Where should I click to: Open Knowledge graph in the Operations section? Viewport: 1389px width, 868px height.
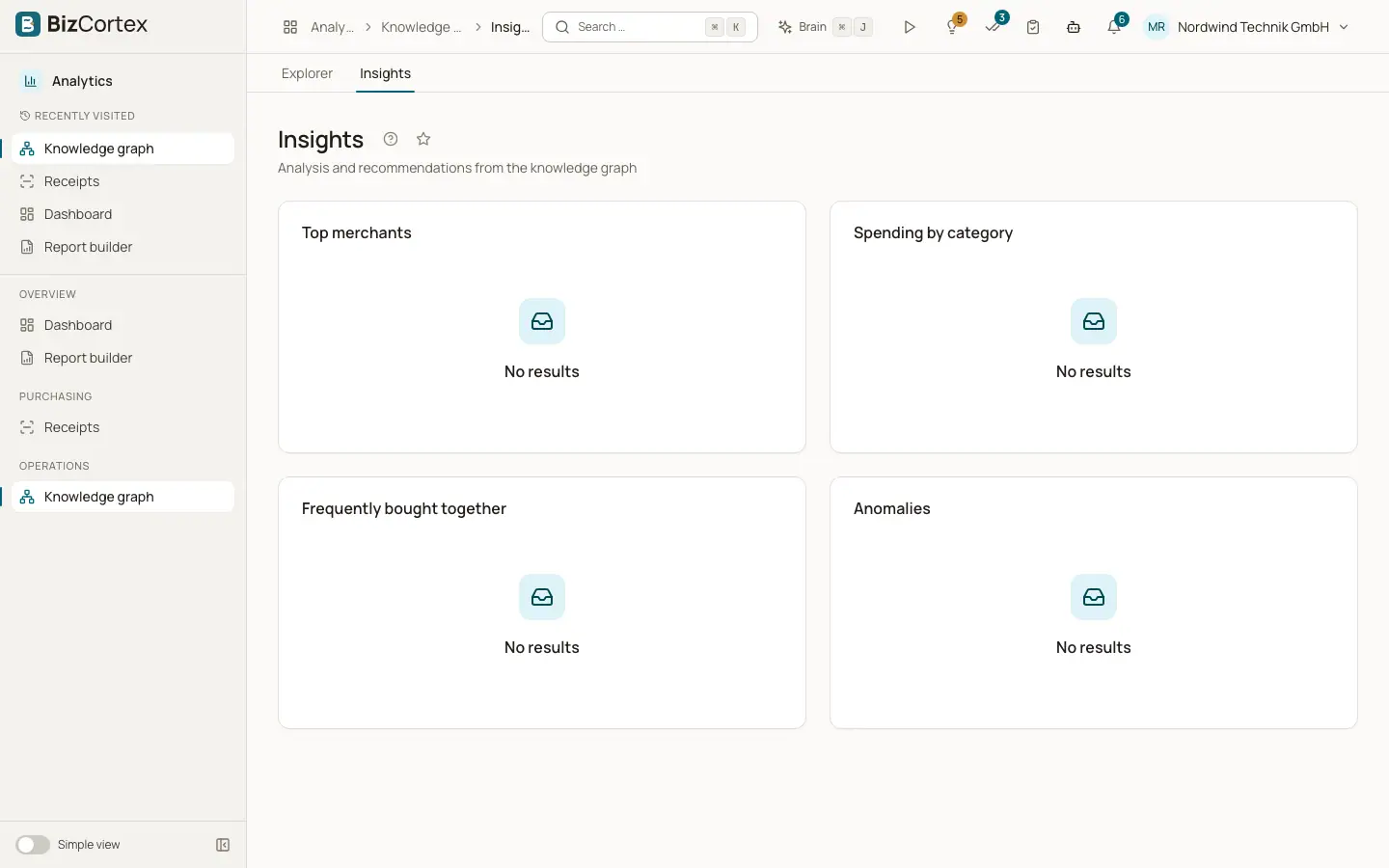(123, 497)
